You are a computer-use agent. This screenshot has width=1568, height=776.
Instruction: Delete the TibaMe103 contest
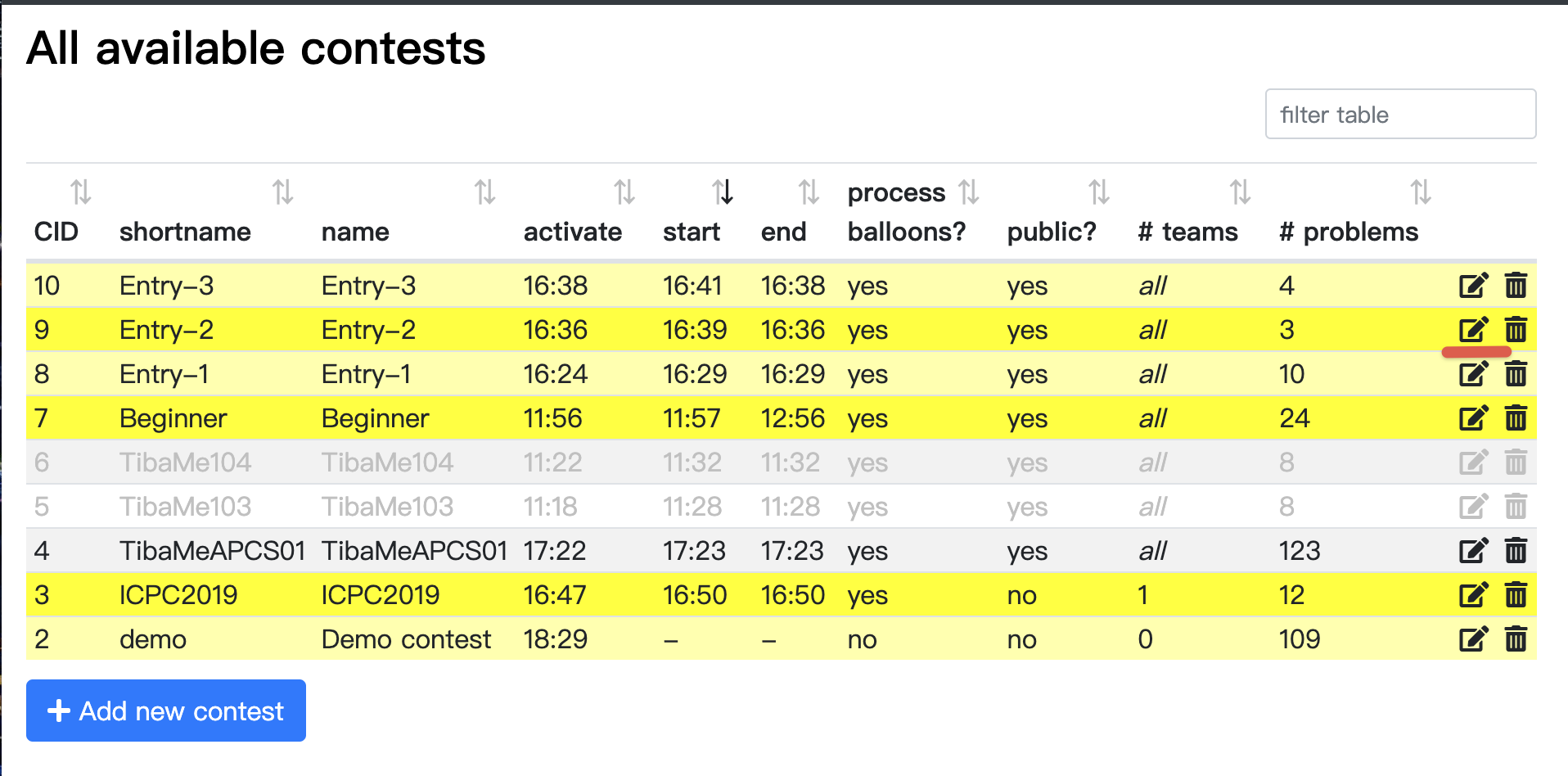1516,507
